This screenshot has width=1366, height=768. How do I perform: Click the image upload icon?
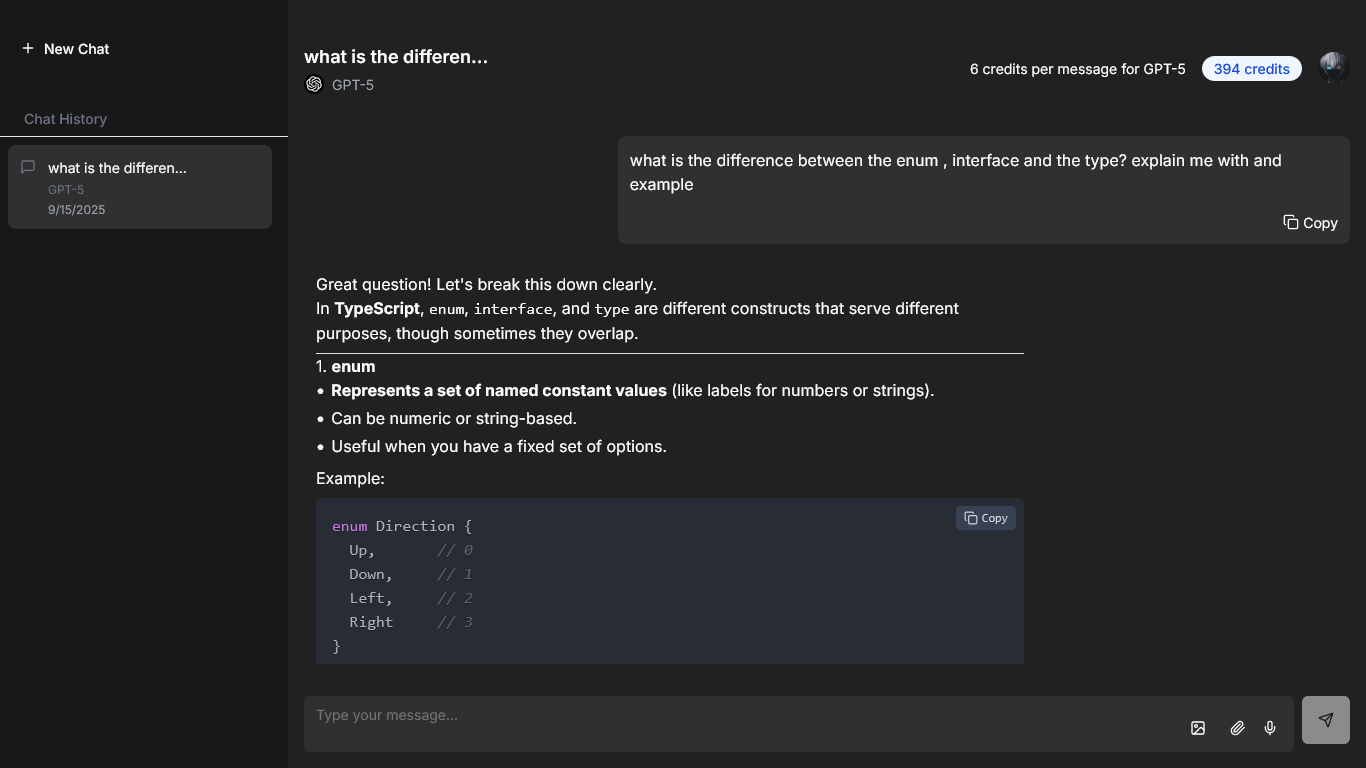(1198, 728)
